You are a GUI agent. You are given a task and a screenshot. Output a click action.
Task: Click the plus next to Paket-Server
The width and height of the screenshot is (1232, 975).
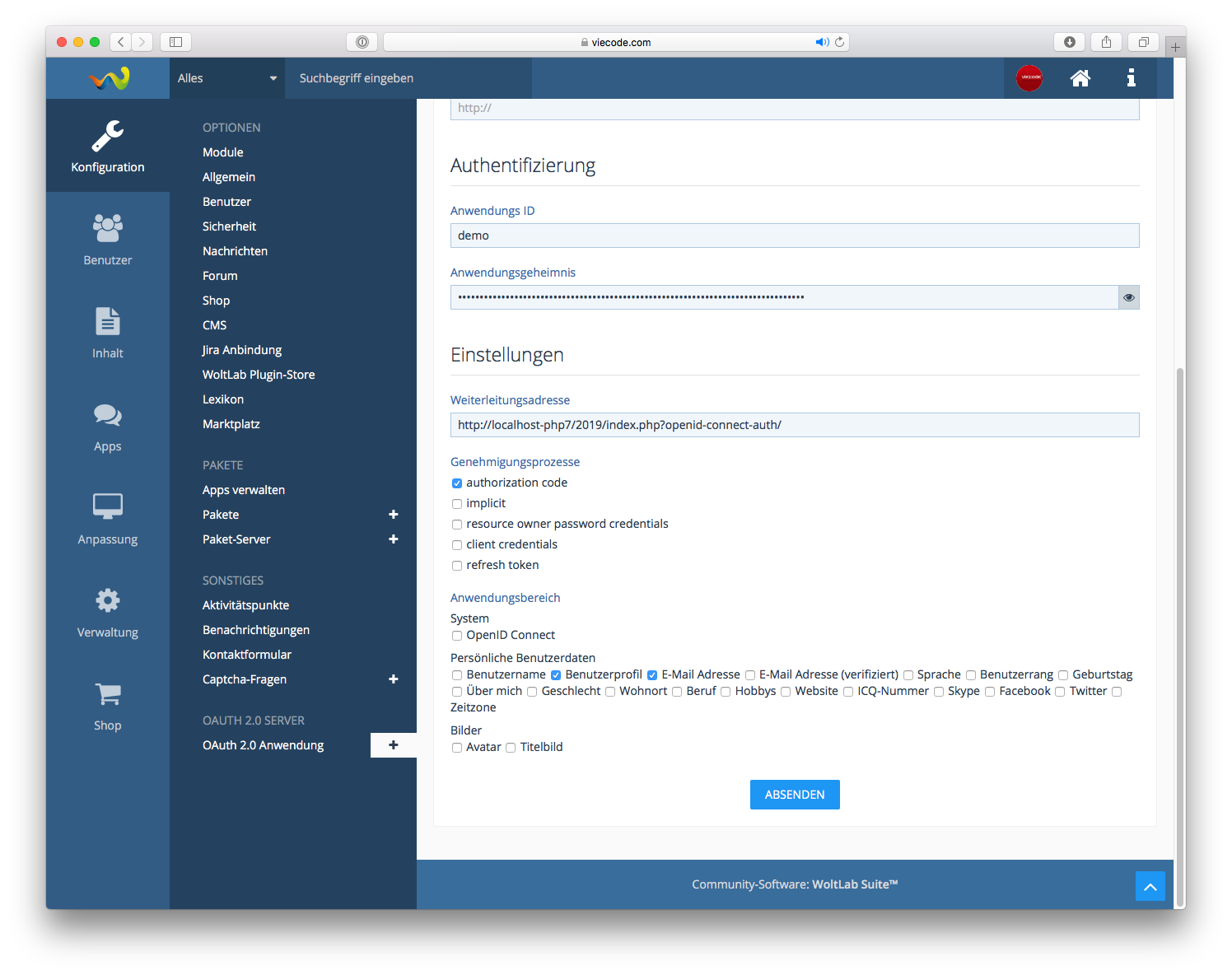point(393,539)
